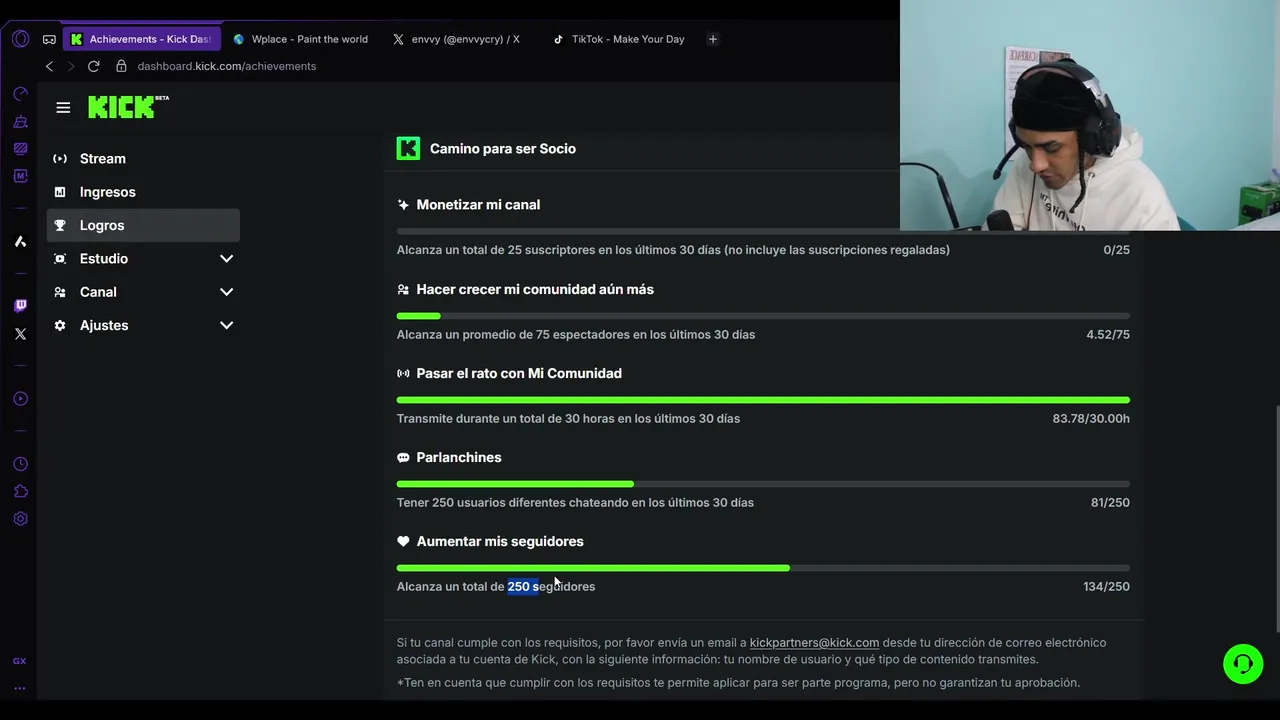
Task: Toggle the Kick hamburger menu
Action: pyautogui.click(x=63, y=107)
